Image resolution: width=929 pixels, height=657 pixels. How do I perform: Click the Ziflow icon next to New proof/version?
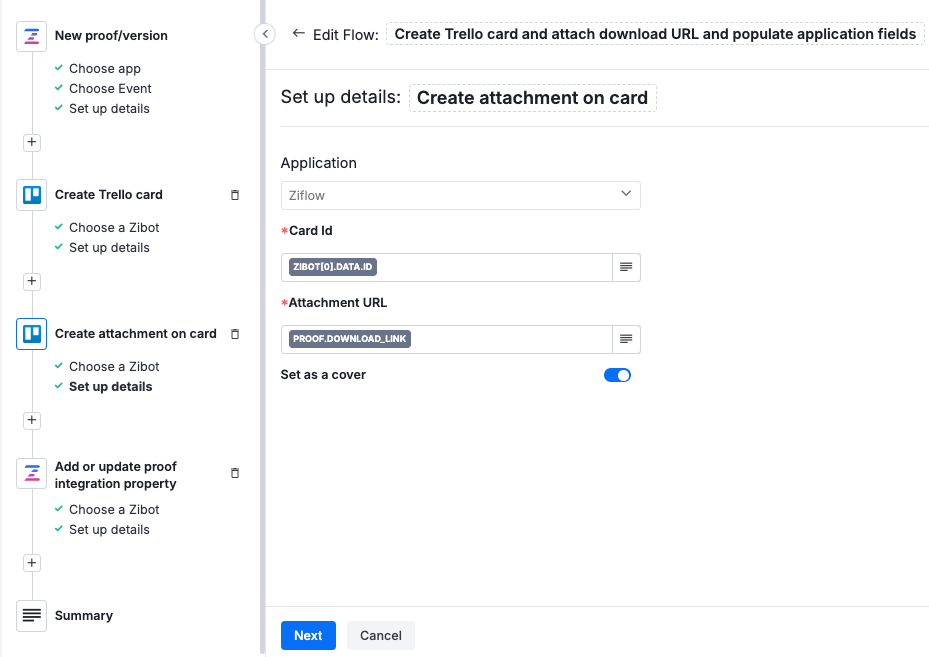(31, 36)
